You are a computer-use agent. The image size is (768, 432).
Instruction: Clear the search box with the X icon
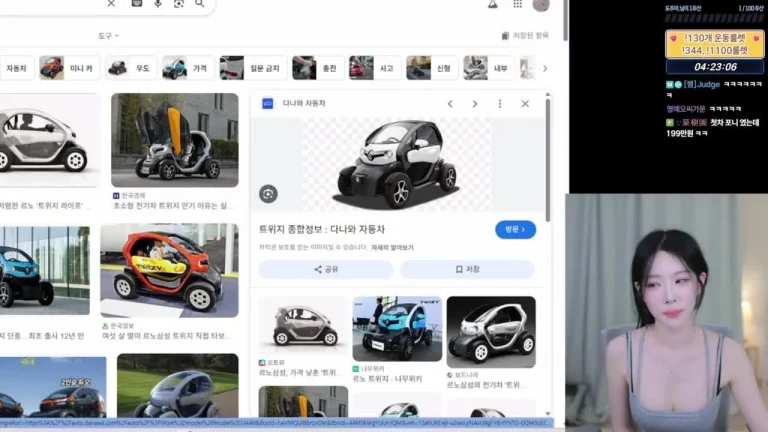click(111, 3)
